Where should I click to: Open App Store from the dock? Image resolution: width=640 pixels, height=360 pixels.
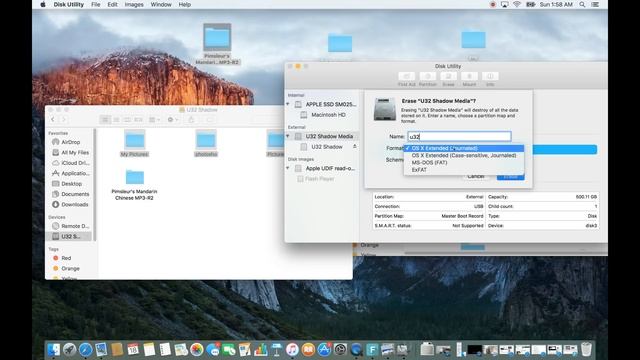(324, 350)
